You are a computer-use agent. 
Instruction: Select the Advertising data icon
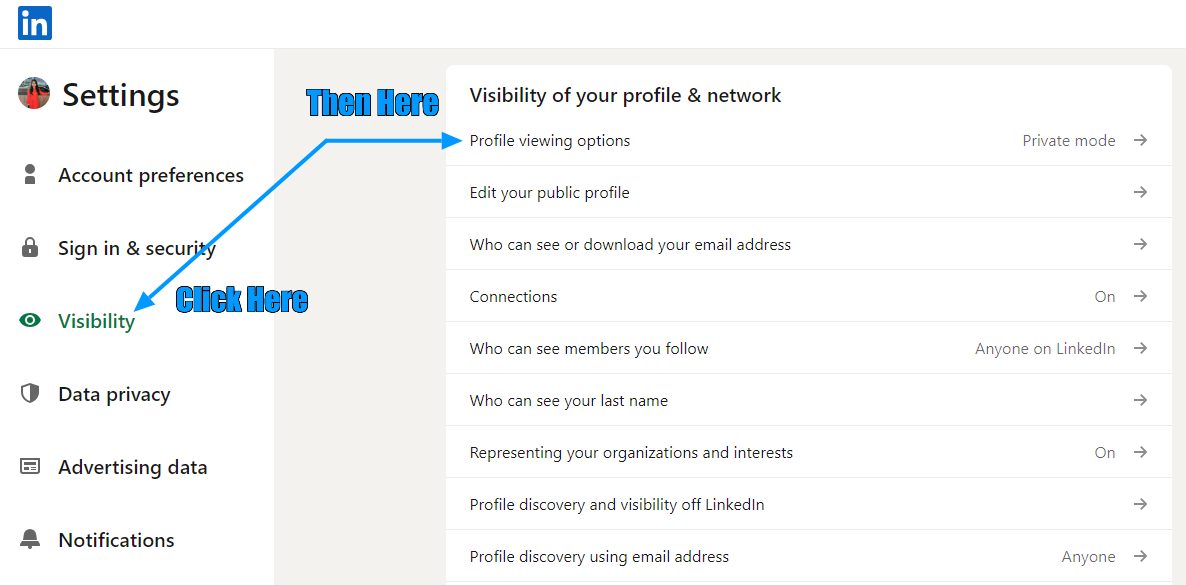coord(30,466)
